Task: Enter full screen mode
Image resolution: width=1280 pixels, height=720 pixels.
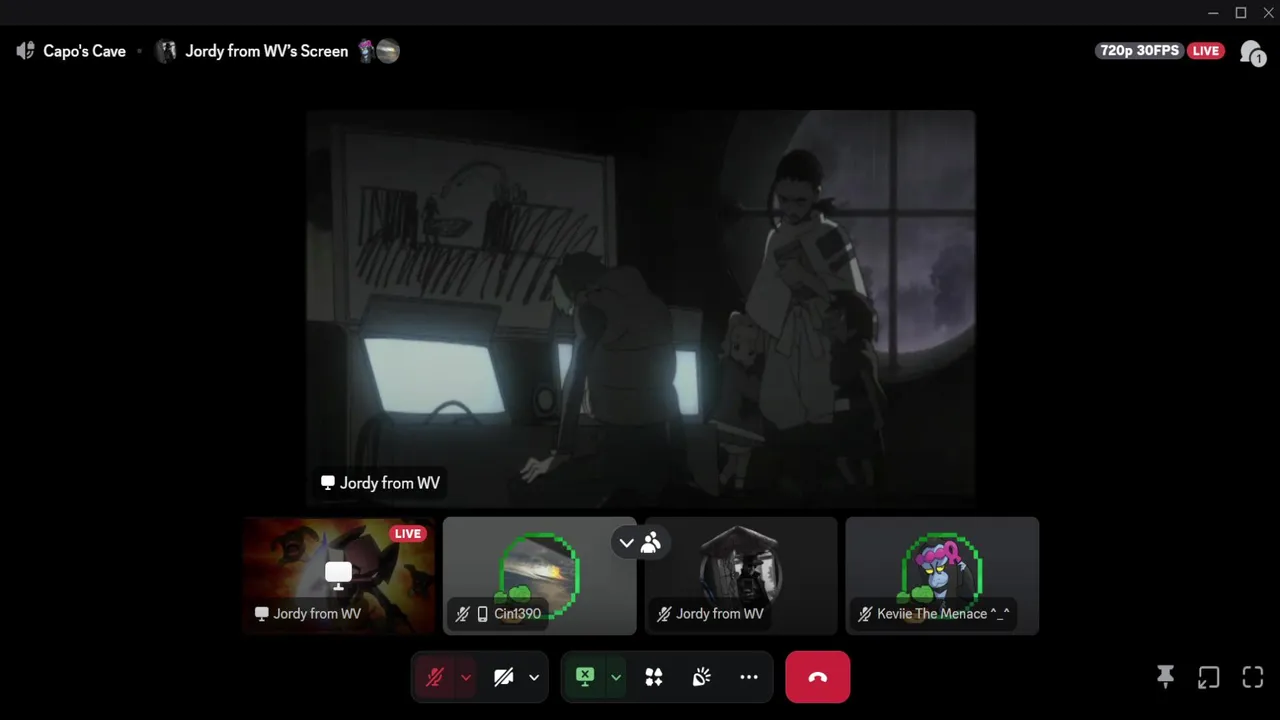Action: point(1253,677)
